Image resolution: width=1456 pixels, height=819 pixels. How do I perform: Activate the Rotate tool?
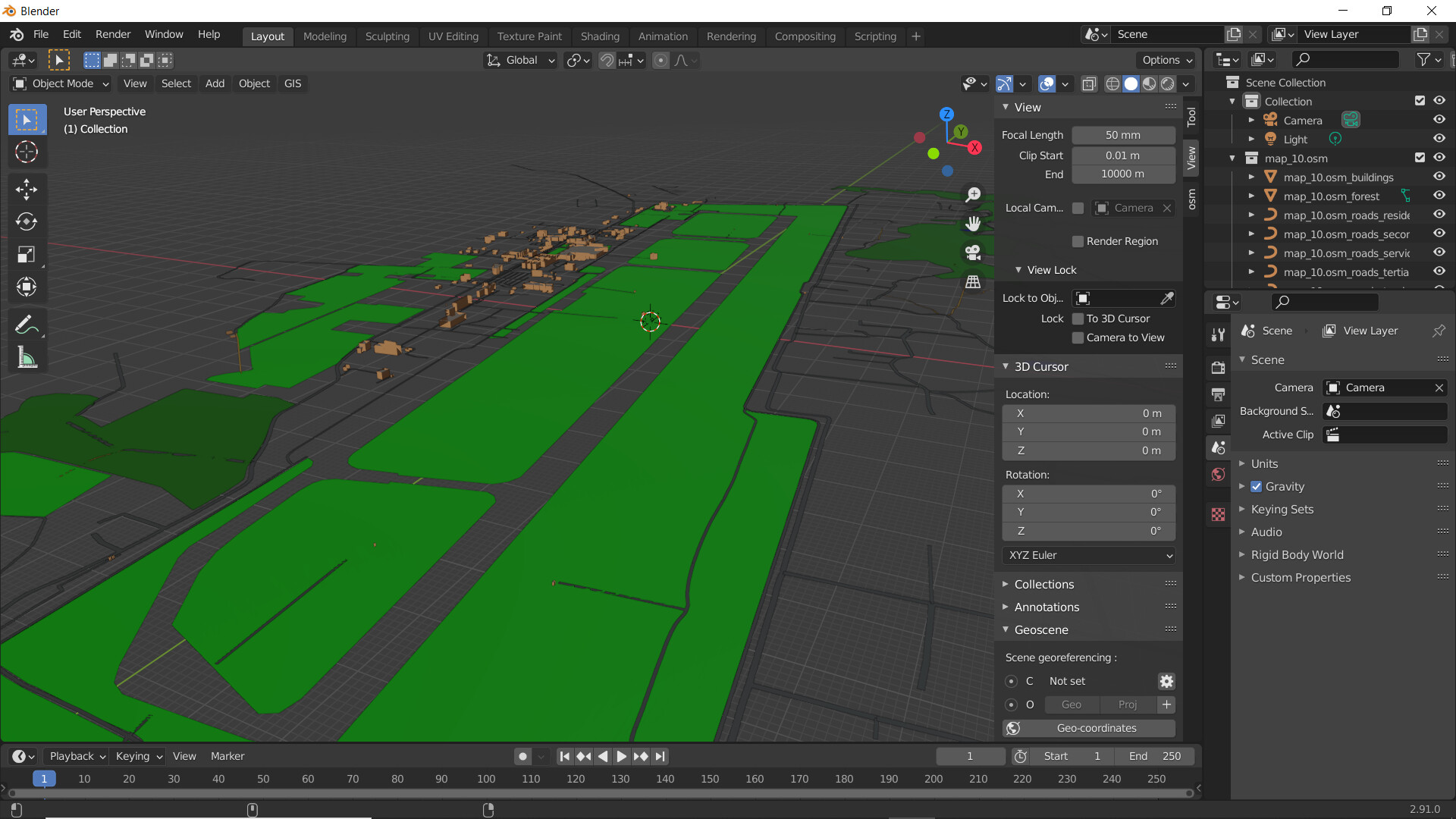[27, 221]
